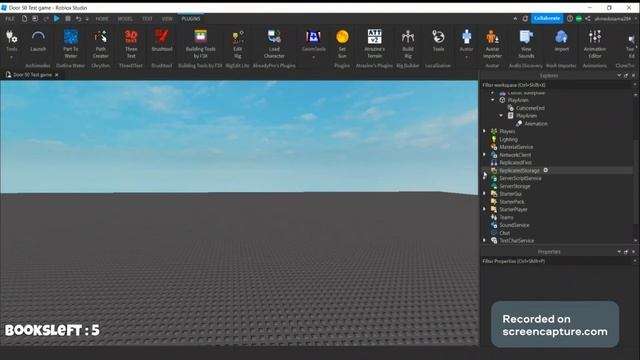Open the Load Character plugin
The height and width of the screenshot is (360, 640).
274,44
